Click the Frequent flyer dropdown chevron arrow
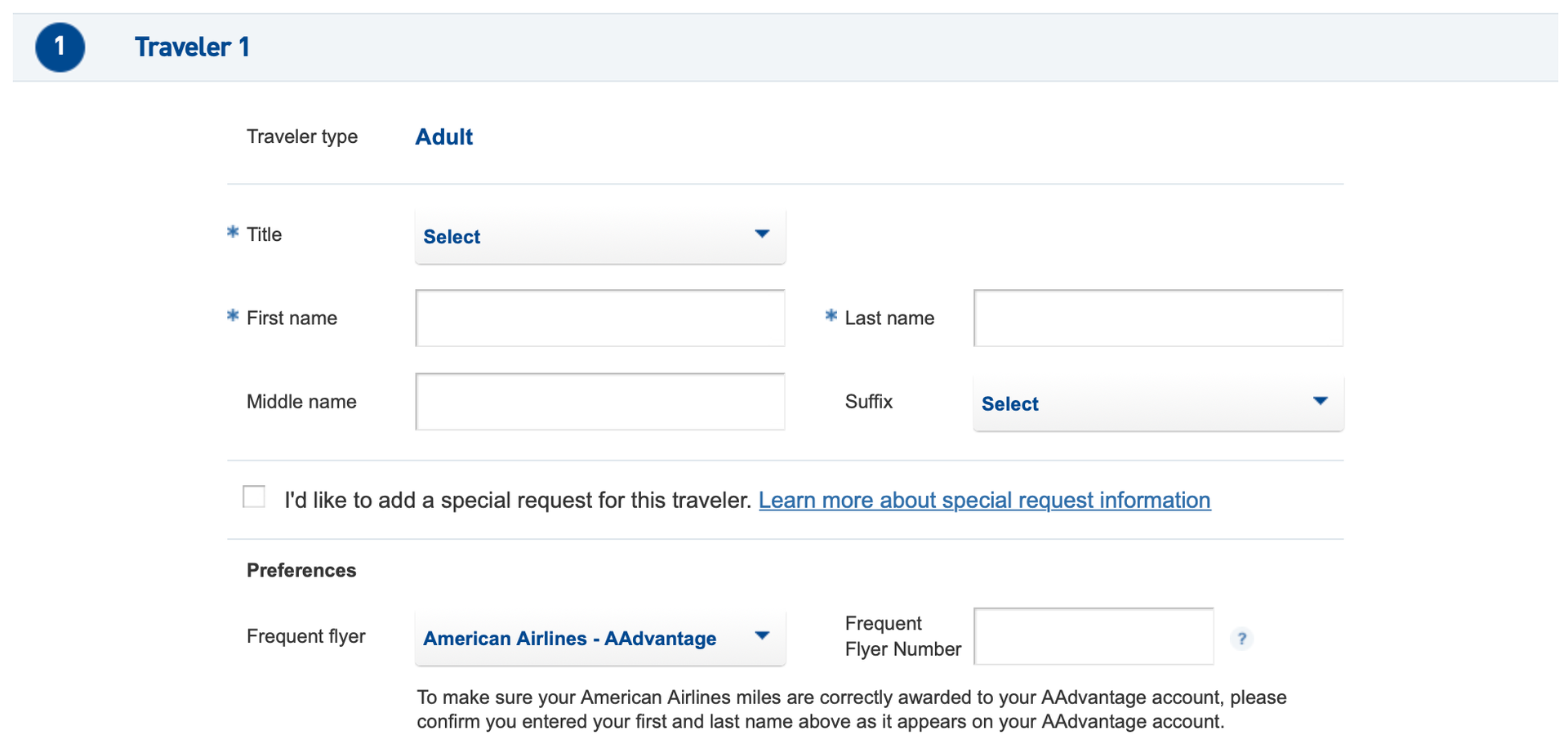Image resolution: width=1568 pixels, height=744 pixels. [762, 637]
